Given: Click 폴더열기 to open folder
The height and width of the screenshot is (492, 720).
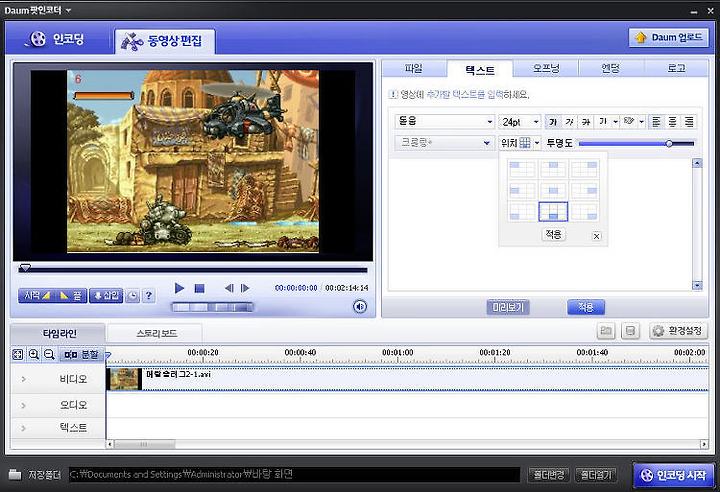Looking at the screenshot, I should tap(596, 475).
